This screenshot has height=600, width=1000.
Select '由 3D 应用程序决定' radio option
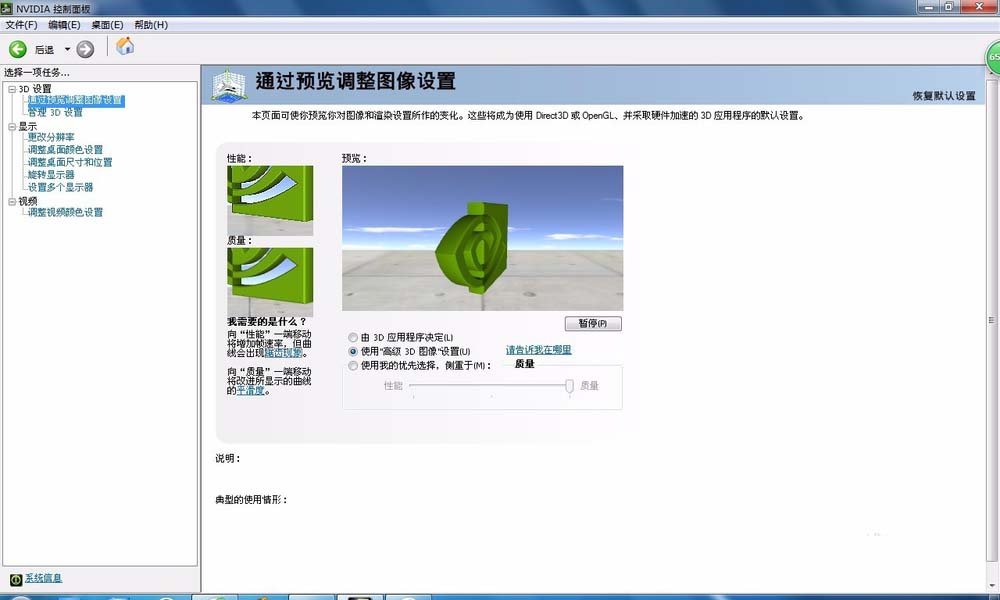click(x=353, y=337)
